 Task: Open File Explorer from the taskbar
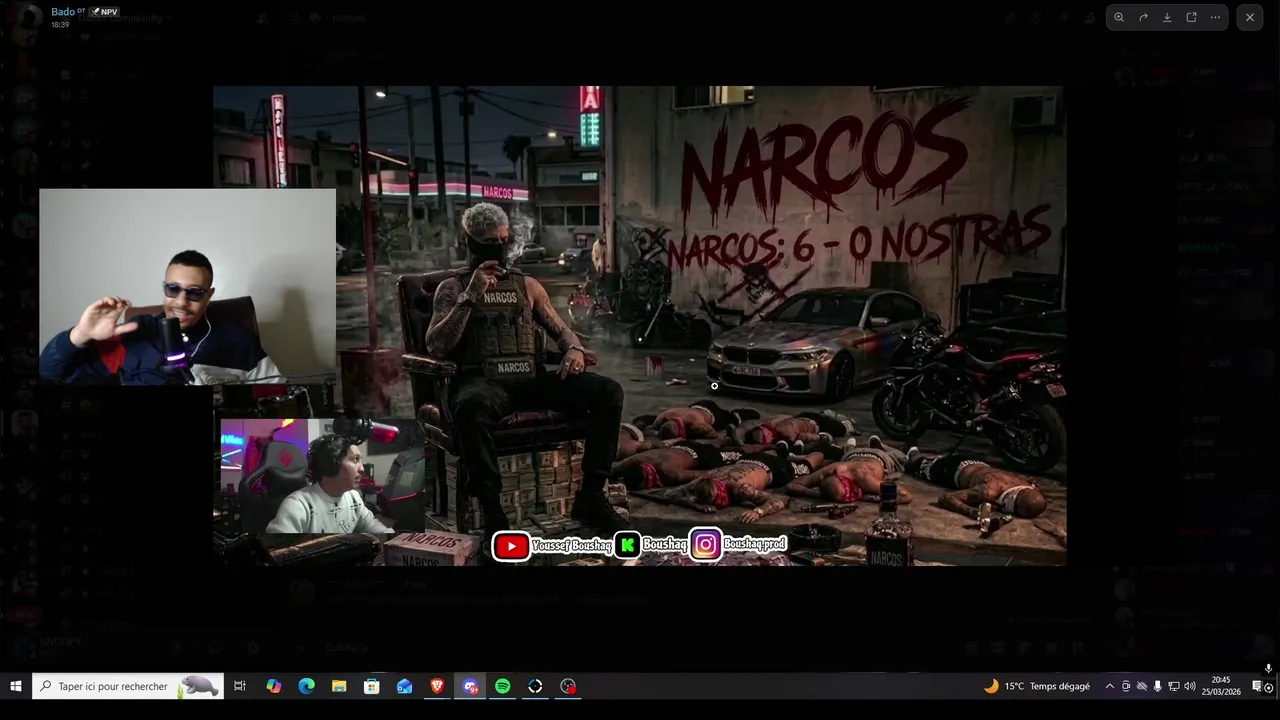[339, 686]
